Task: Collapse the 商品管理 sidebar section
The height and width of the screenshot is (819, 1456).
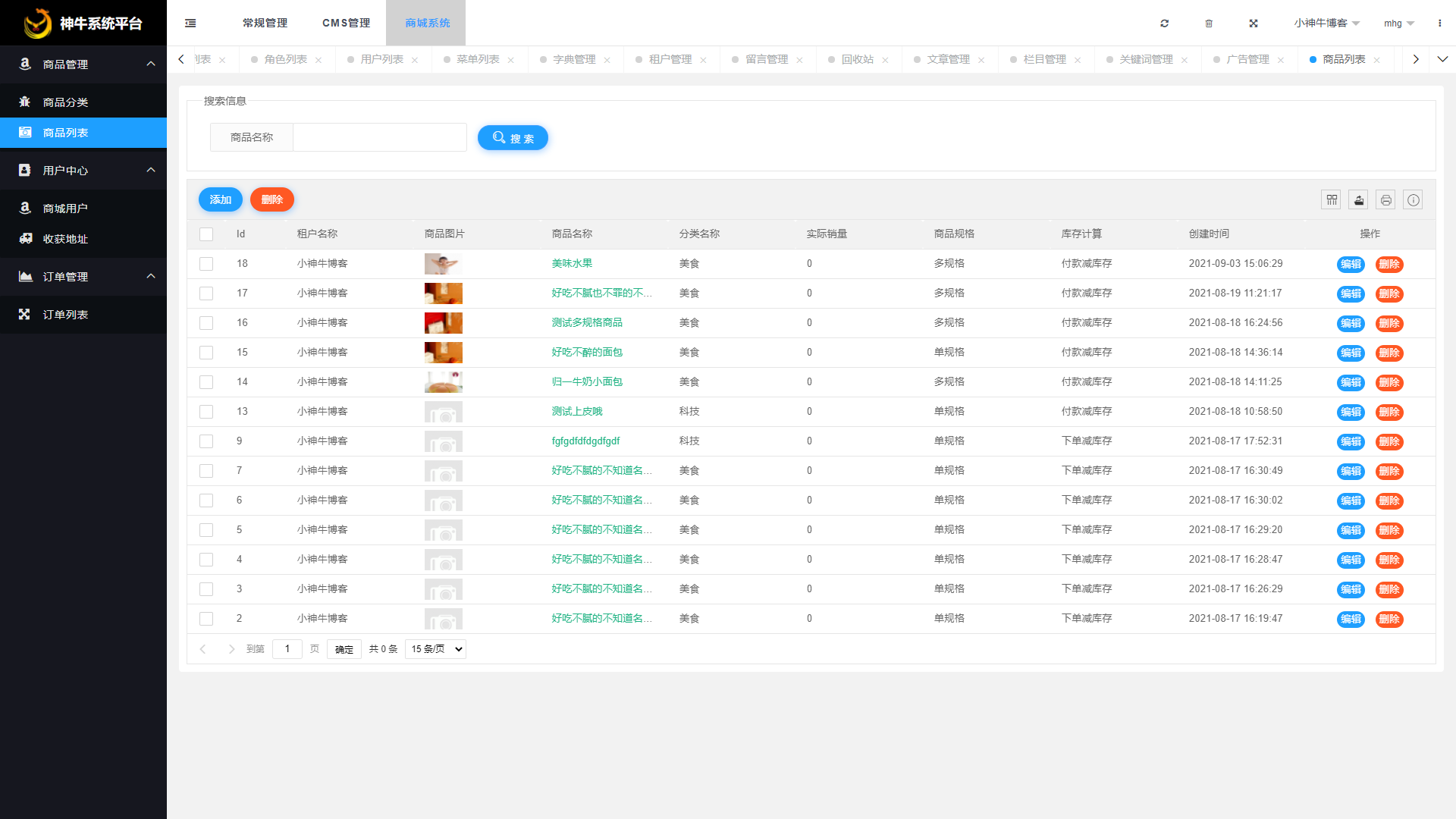Action: click(83, 64)
